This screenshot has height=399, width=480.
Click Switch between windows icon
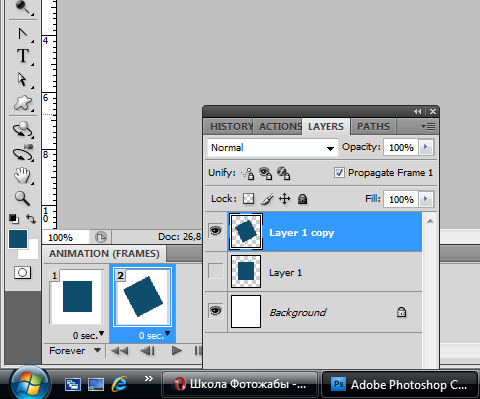(73, 384)
